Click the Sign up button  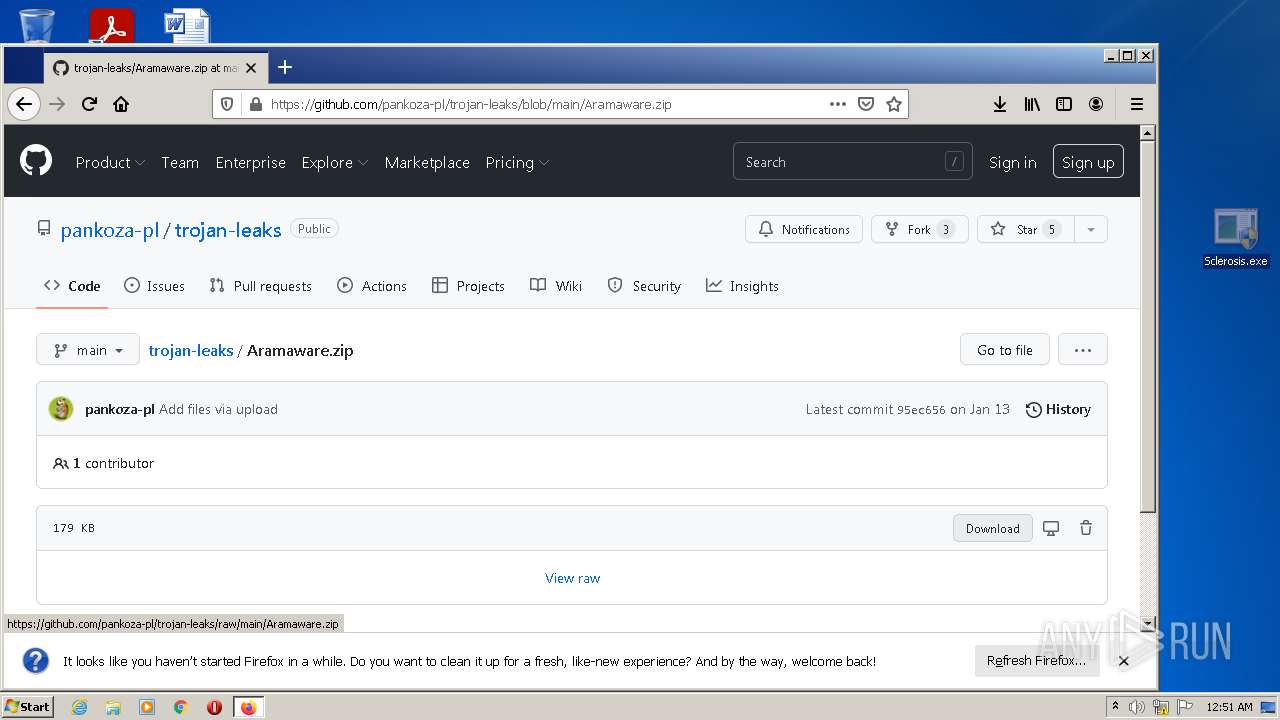coord(1088,162)
